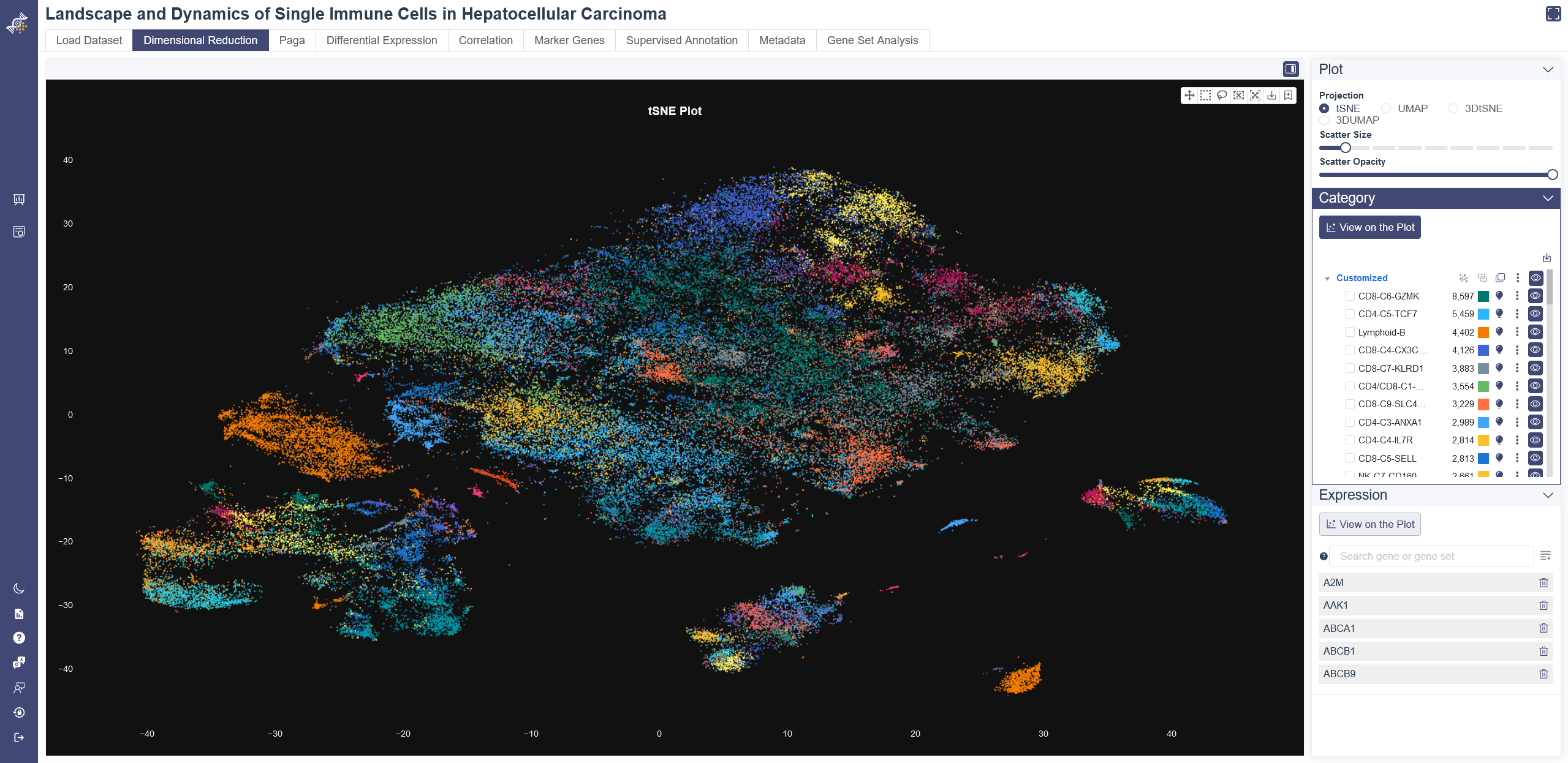
Task: Collapse the Category panel
Action: pos(1547,198)
